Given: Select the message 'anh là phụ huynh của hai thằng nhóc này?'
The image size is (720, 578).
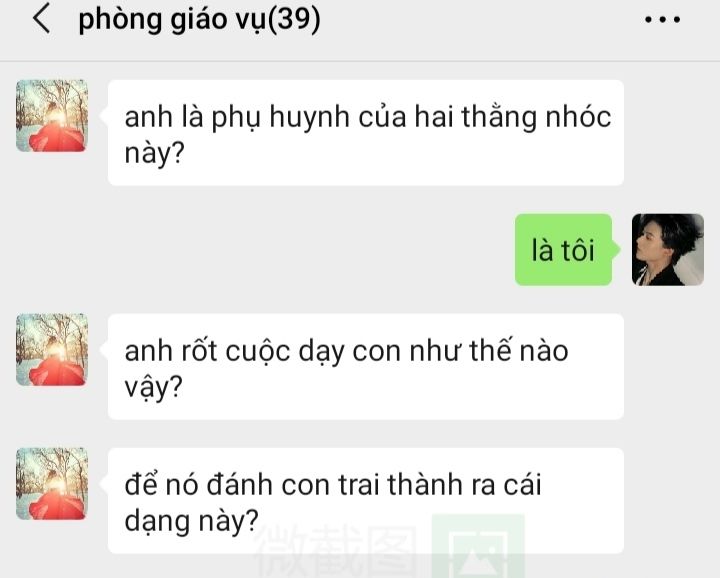Looking at the screenshot, I should (366, 133).
